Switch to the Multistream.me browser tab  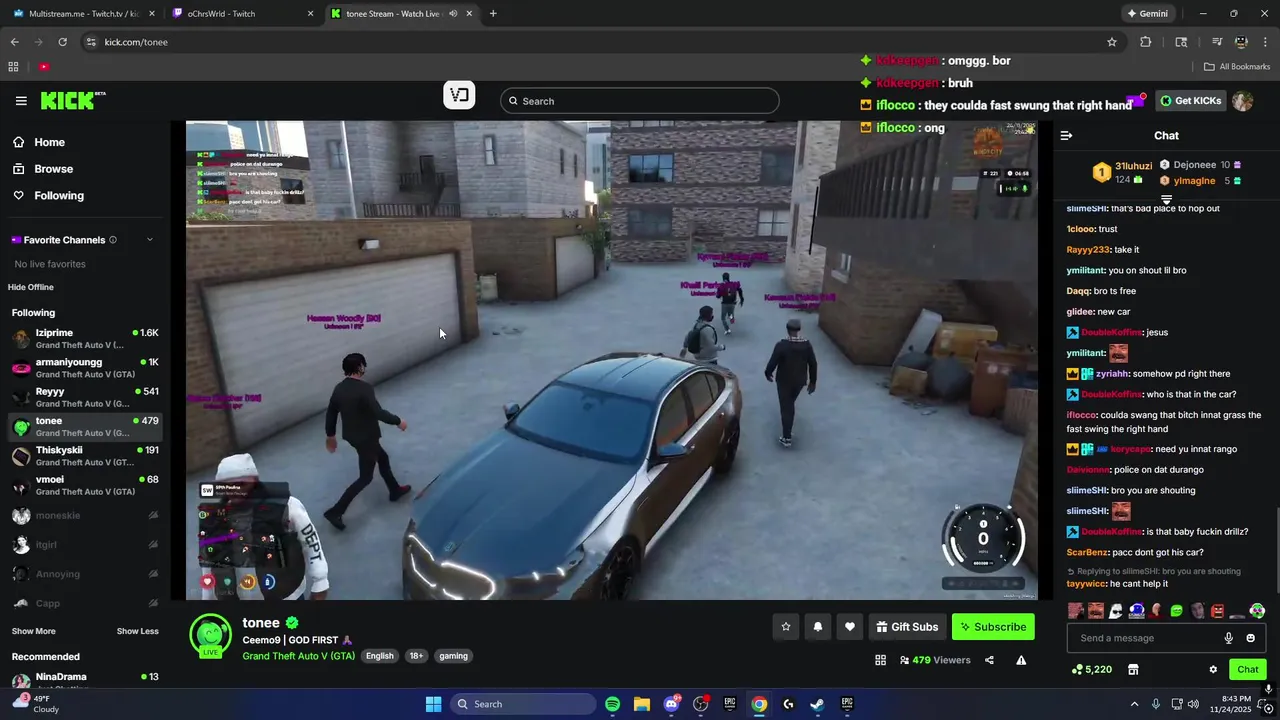(x=83, y=14)
